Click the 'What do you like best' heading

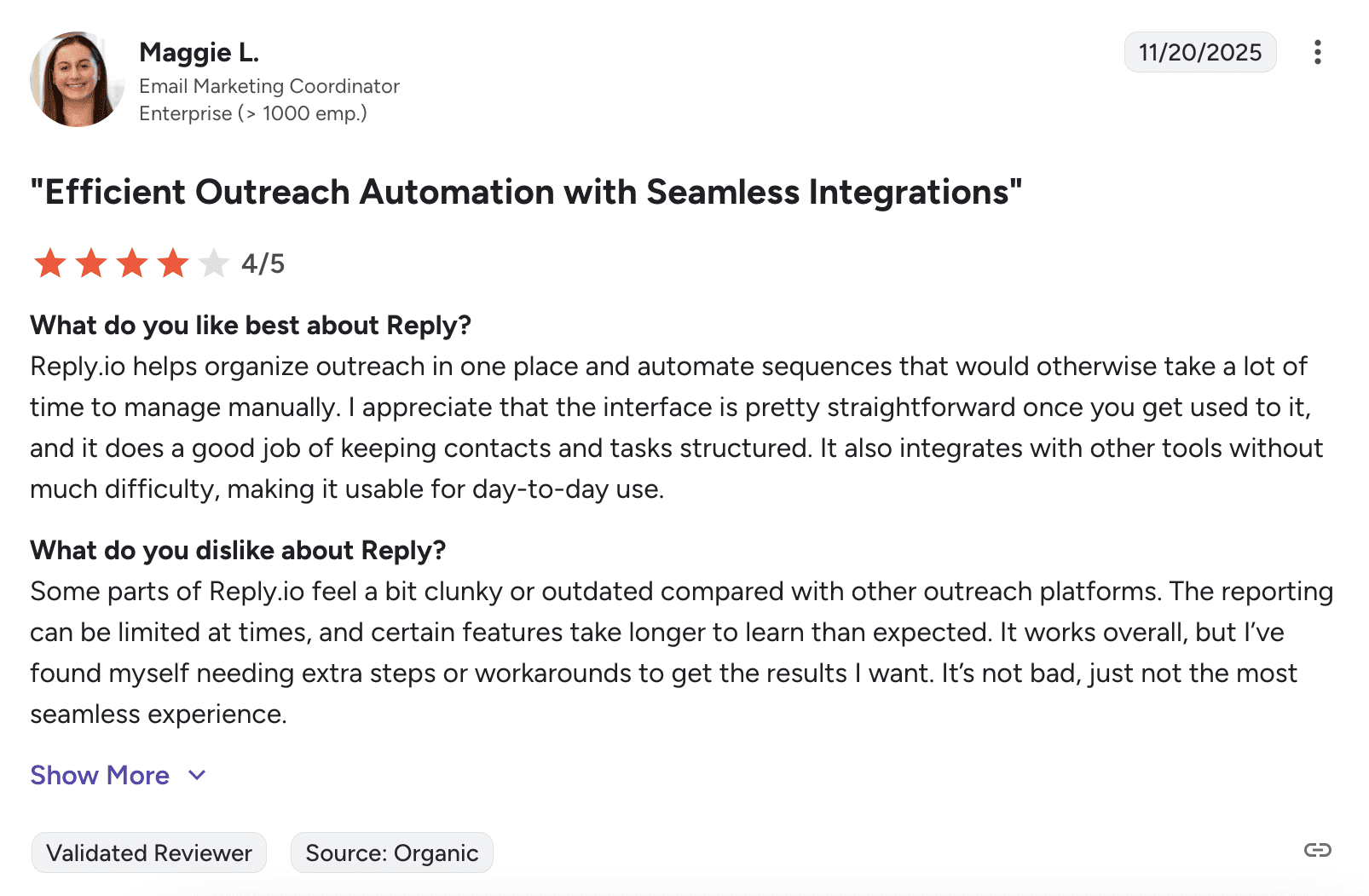point(251,325)
